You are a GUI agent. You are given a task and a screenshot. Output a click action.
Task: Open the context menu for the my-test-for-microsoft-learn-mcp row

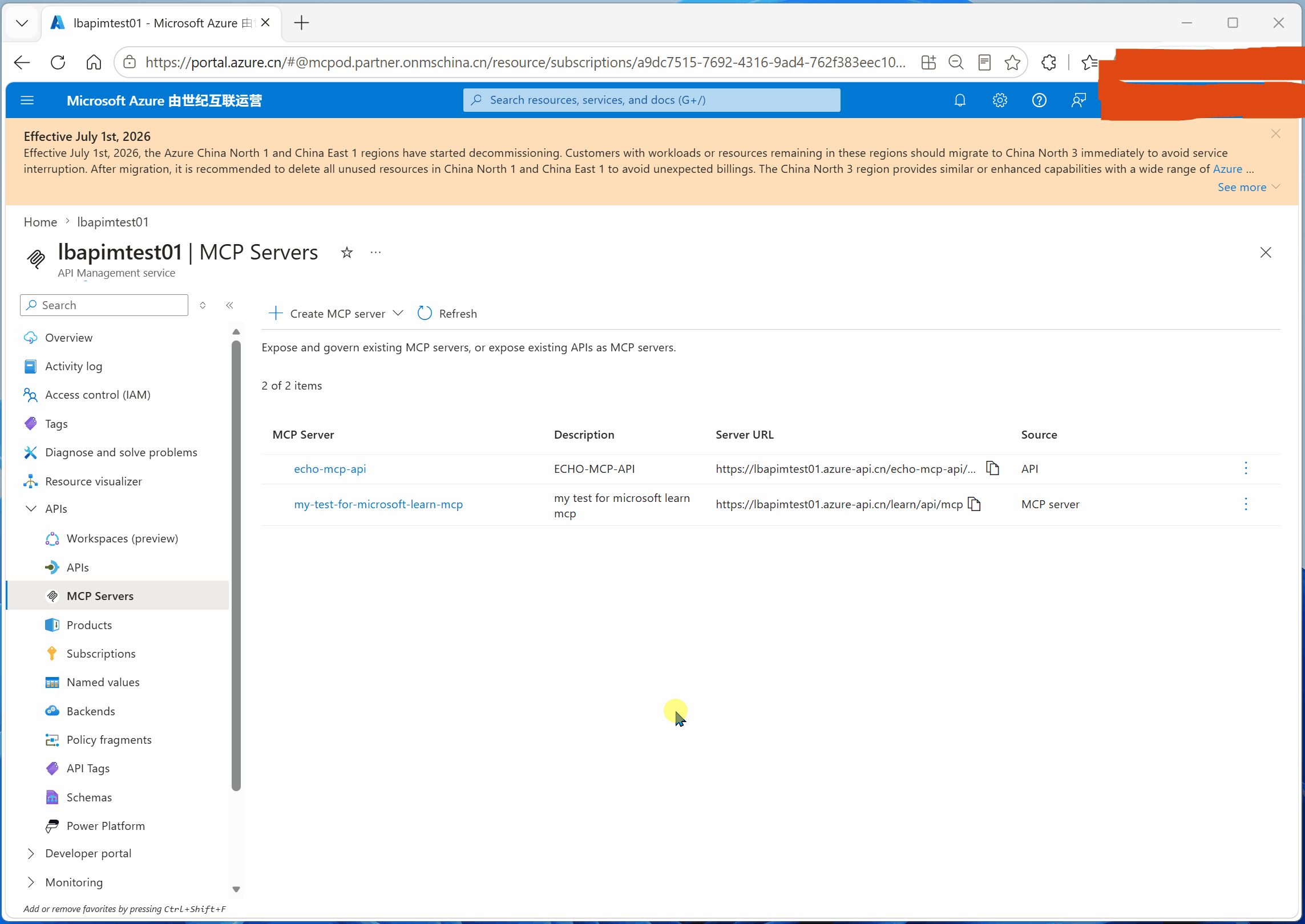pos(1246,504)
